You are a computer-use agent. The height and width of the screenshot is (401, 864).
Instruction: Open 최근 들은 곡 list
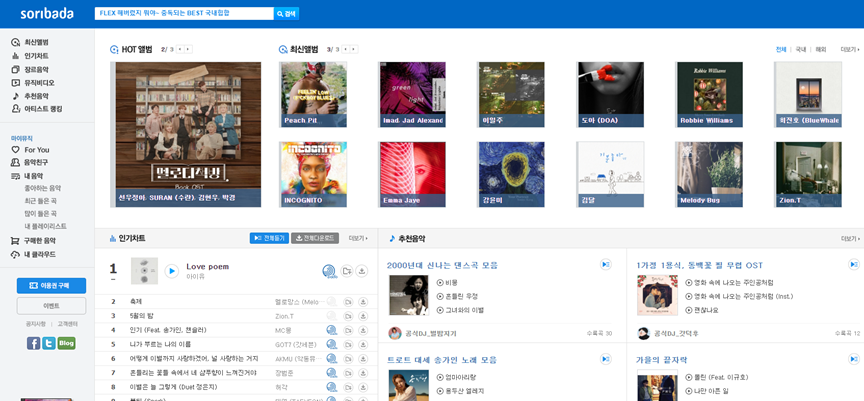point(40,200)
